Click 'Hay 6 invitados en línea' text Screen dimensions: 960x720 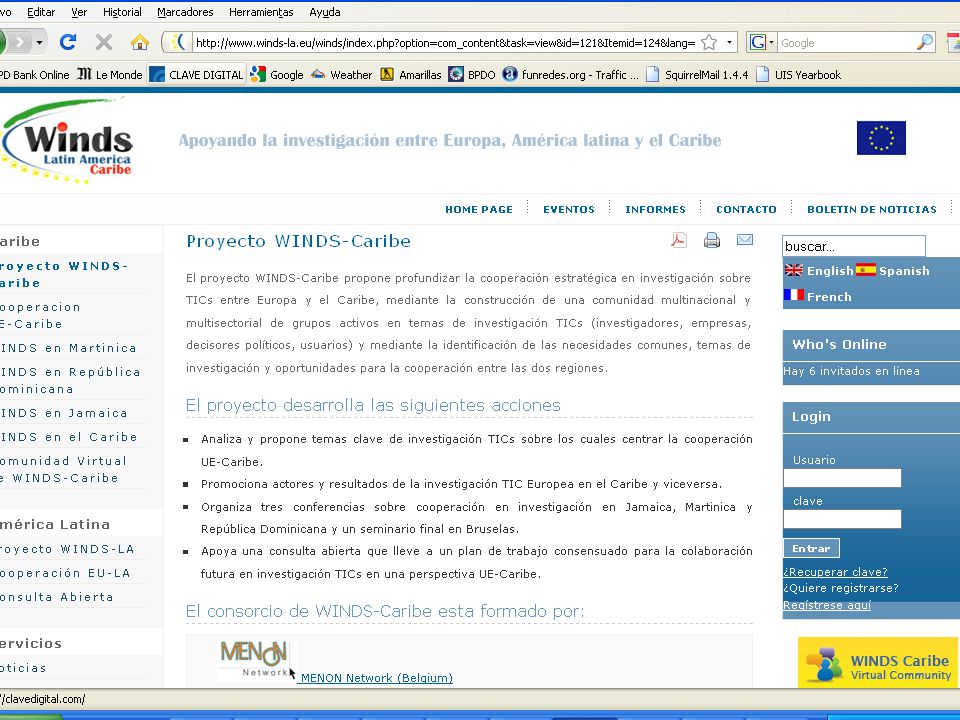[851, 371]
